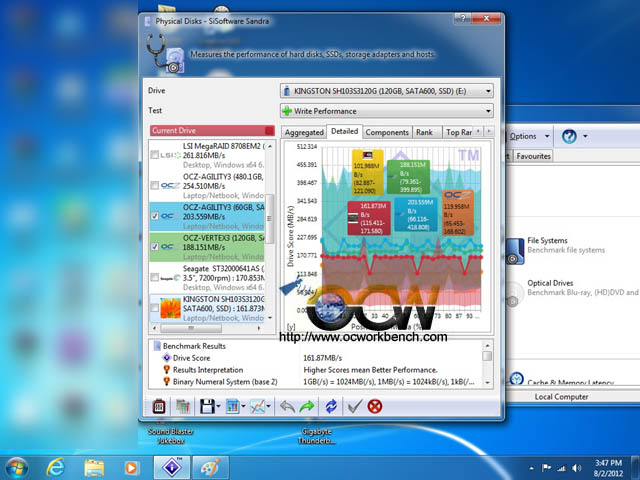640x480 pixels.
Task: Toggle the LSI MegaRAID 8708EM2 checkbox
Action: coord(154,155)
